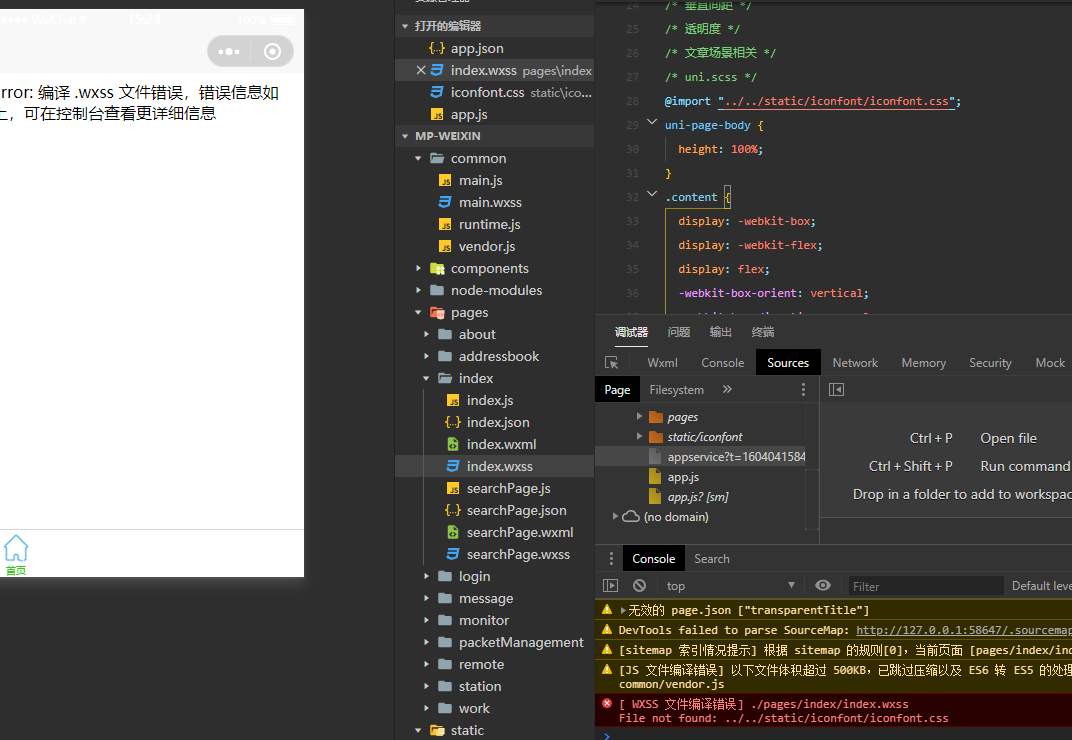Show more Sources navigator tabs chevron
The height and width of the screenshot is (740, 1072).
(x=727, y=389)
